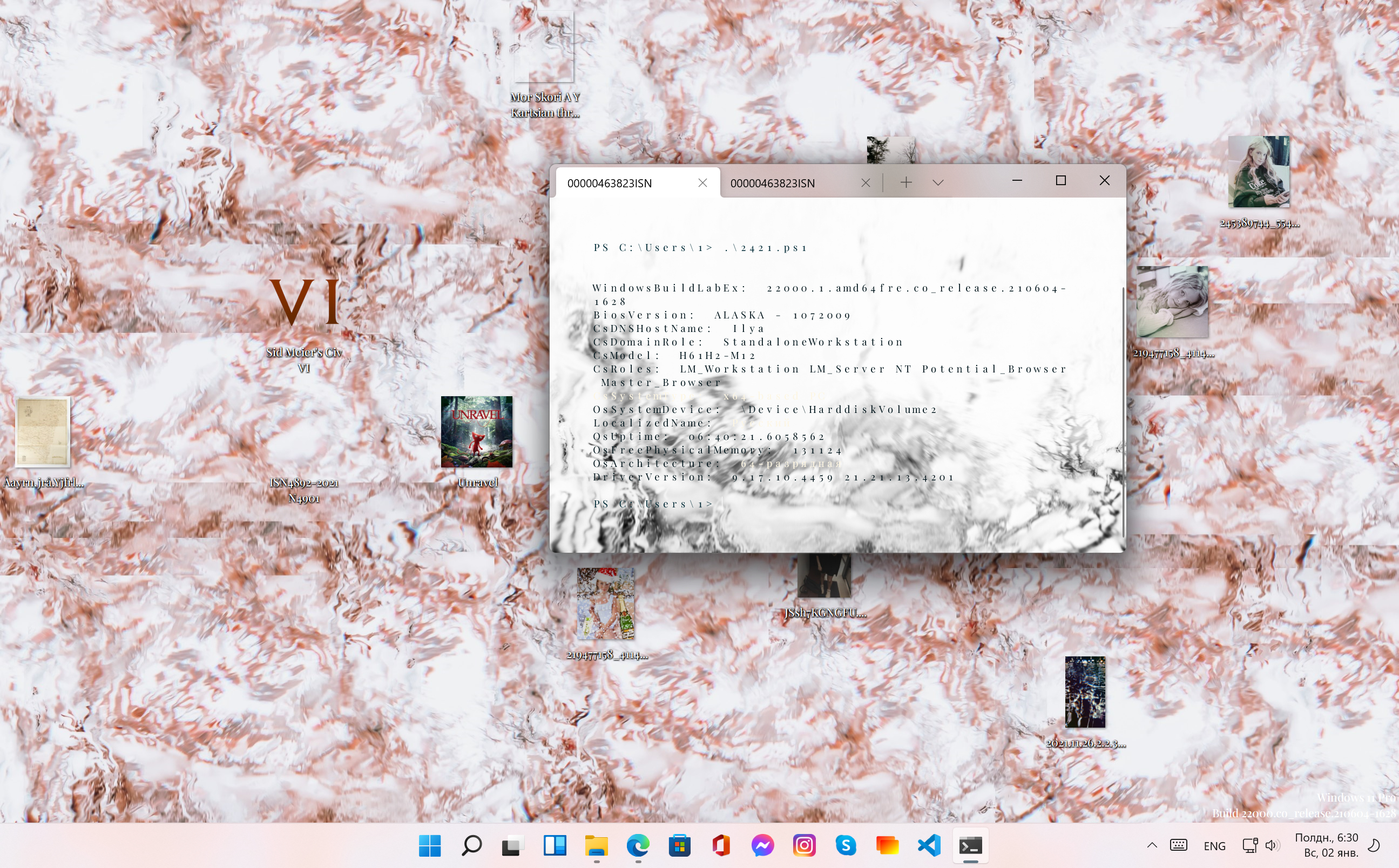Screen dimensions: 1399x868
Task: Open the Widgets panel icon
Action: (555, 845)
